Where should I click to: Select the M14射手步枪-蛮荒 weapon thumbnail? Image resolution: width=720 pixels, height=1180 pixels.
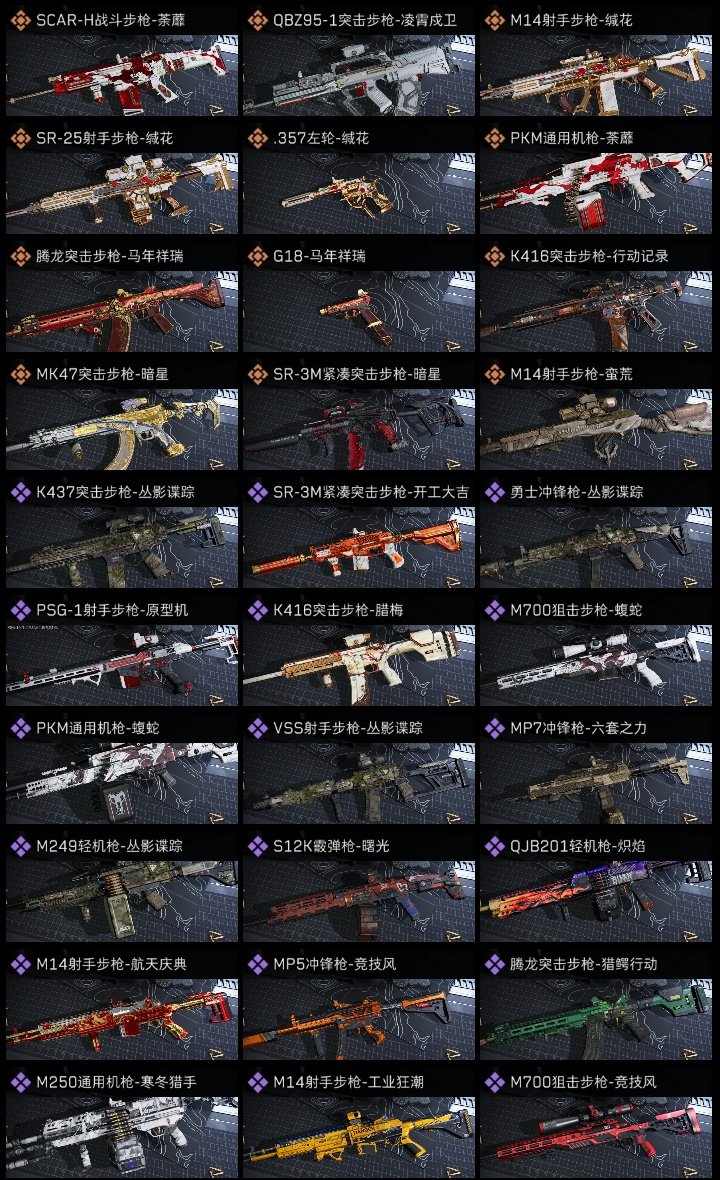coord(596,430)
